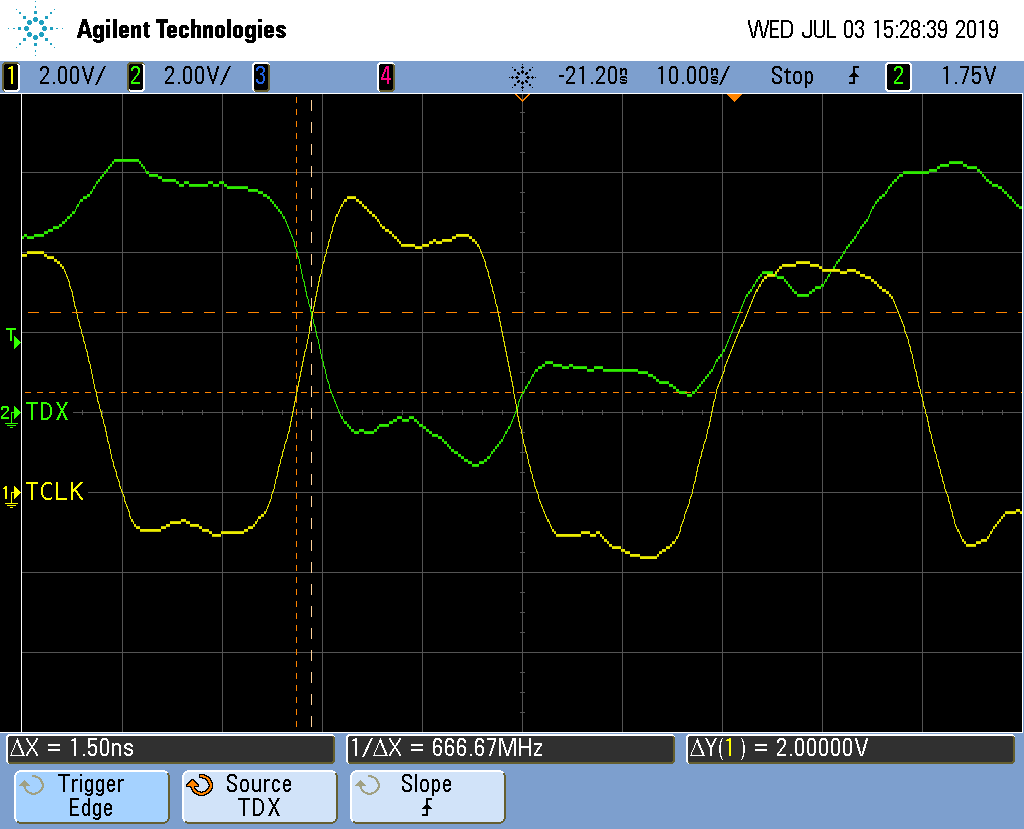This screenshot has width=1024, height=829.
Task: Click the trigger delay sunburst icon
Action: point(521,76)
